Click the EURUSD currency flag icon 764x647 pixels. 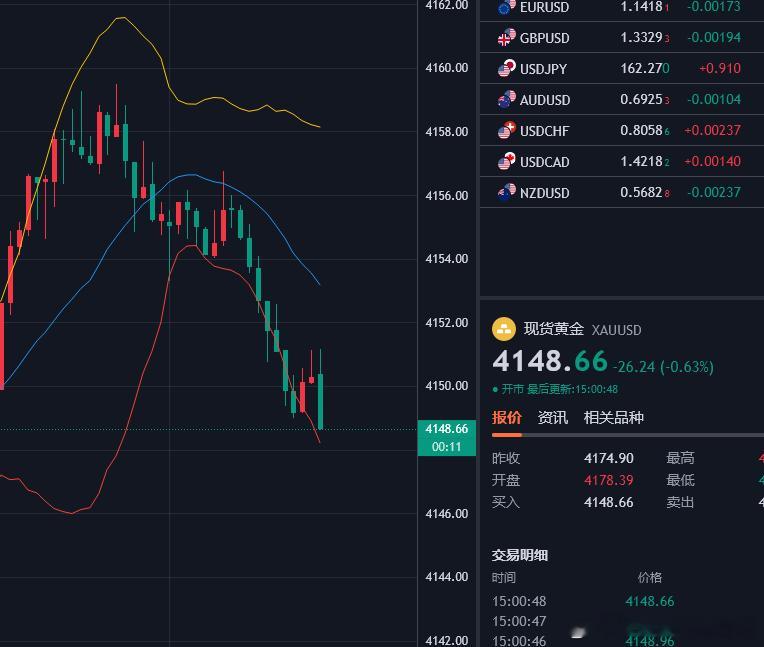tap(507, 7)
